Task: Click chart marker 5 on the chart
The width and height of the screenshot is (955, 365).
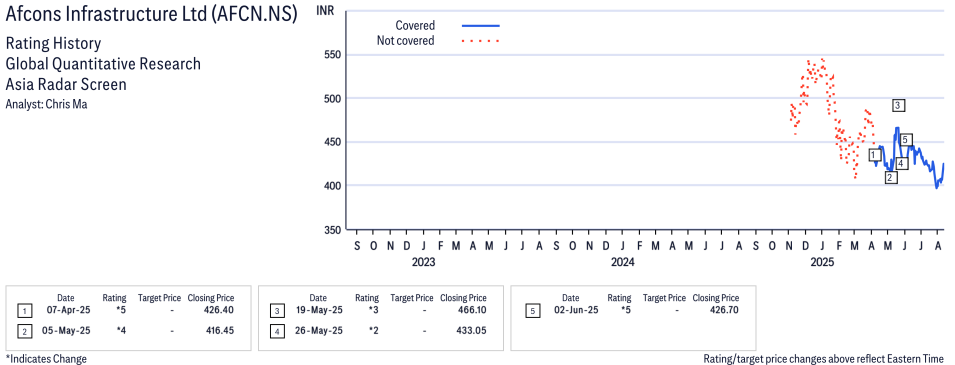Action: pyautogui.click(x=906, y=140)
